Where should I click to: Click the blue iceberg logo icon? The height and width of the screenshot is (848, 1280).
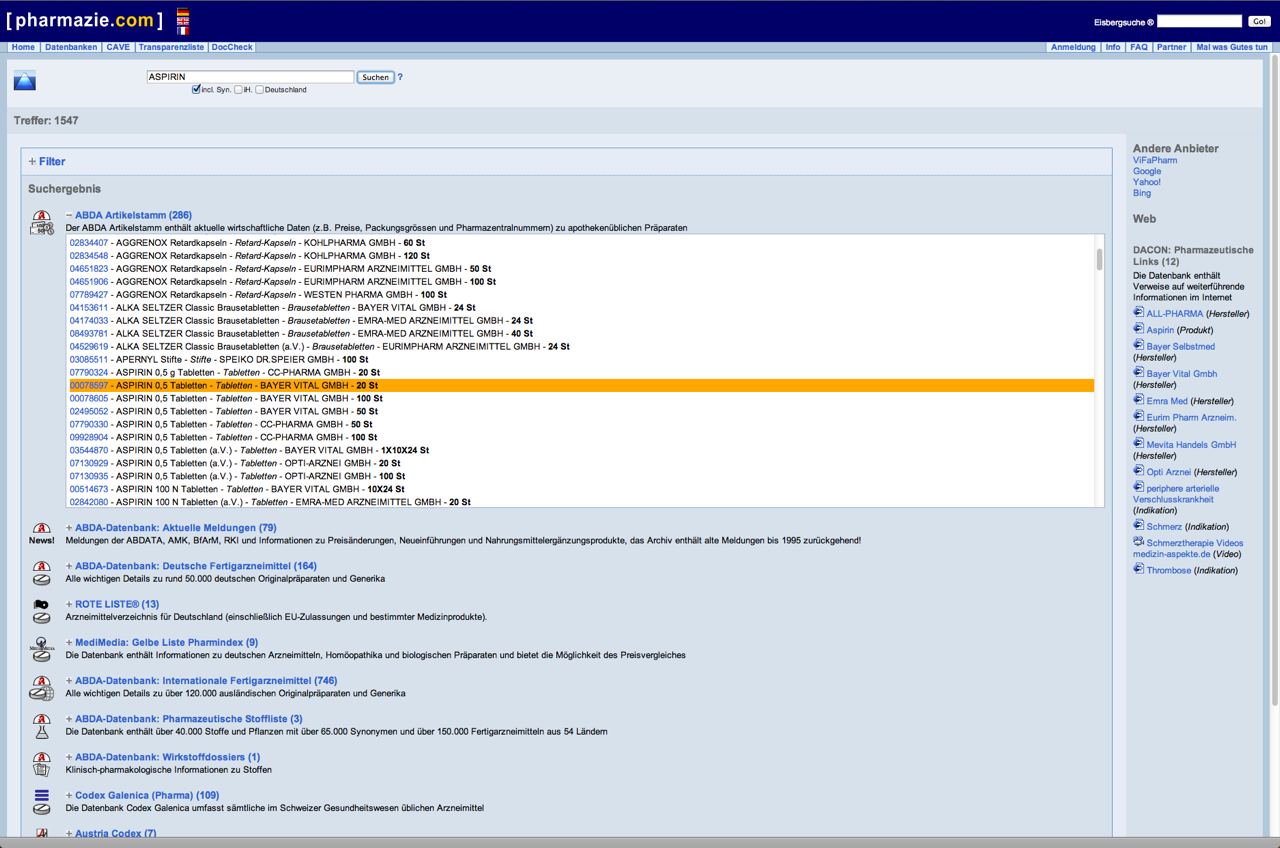tap(25, 81)
